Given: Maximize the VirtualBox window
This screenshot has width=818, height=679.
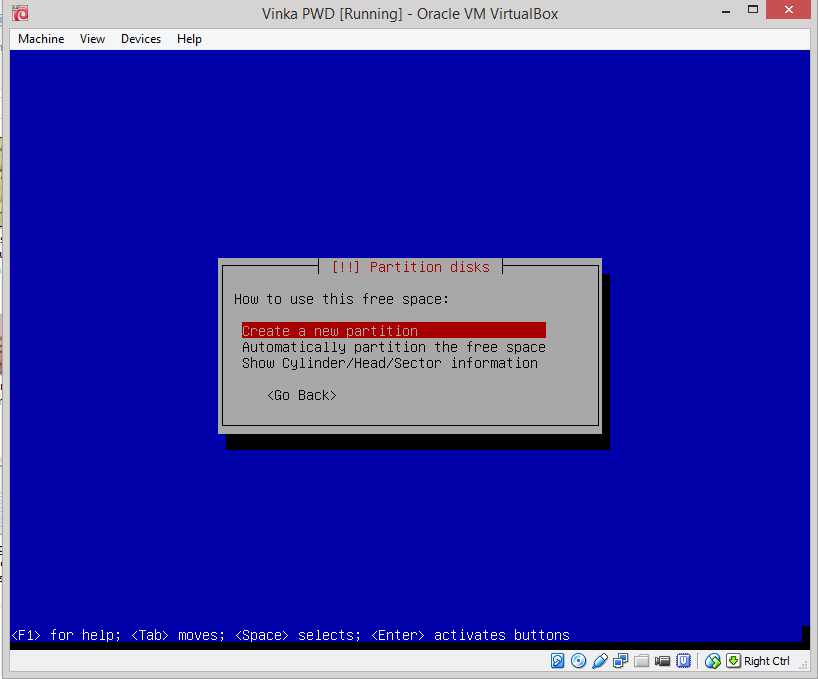Looking at the screenshot, I should (x=752, y=9).
